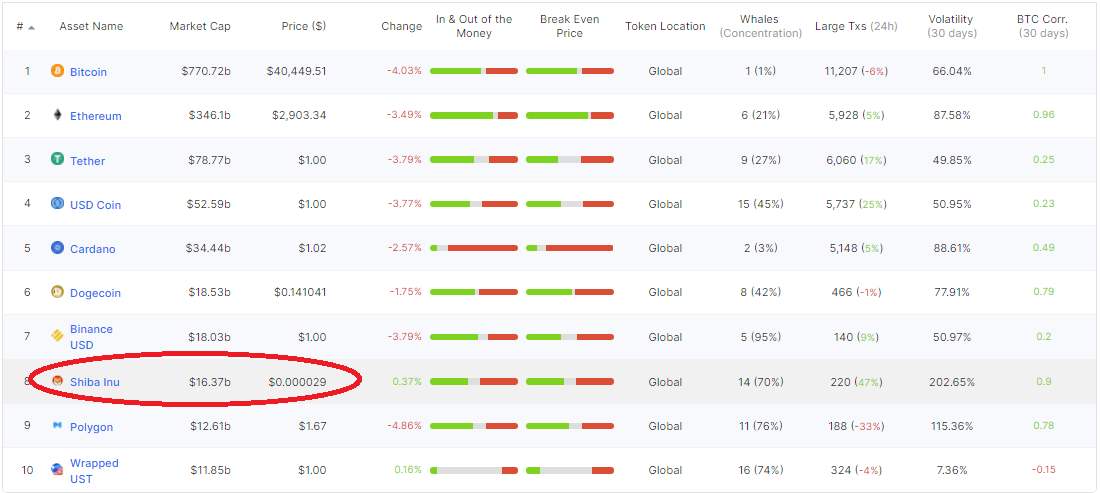1100x493 pixels.
Task: Click Ethereum price $2,903.34
Action: click(x=299, y=115)
